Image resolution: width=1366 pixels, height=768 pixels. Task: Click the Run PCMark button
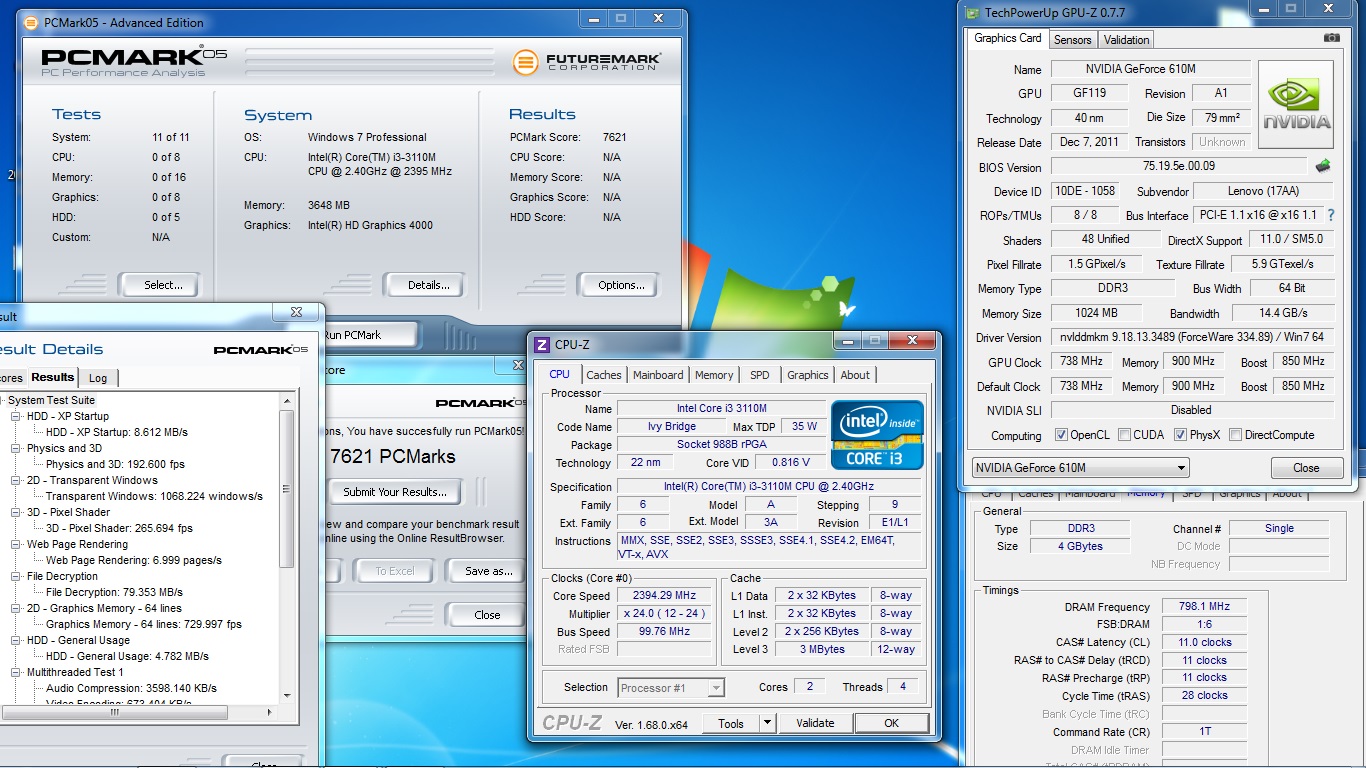366,335
